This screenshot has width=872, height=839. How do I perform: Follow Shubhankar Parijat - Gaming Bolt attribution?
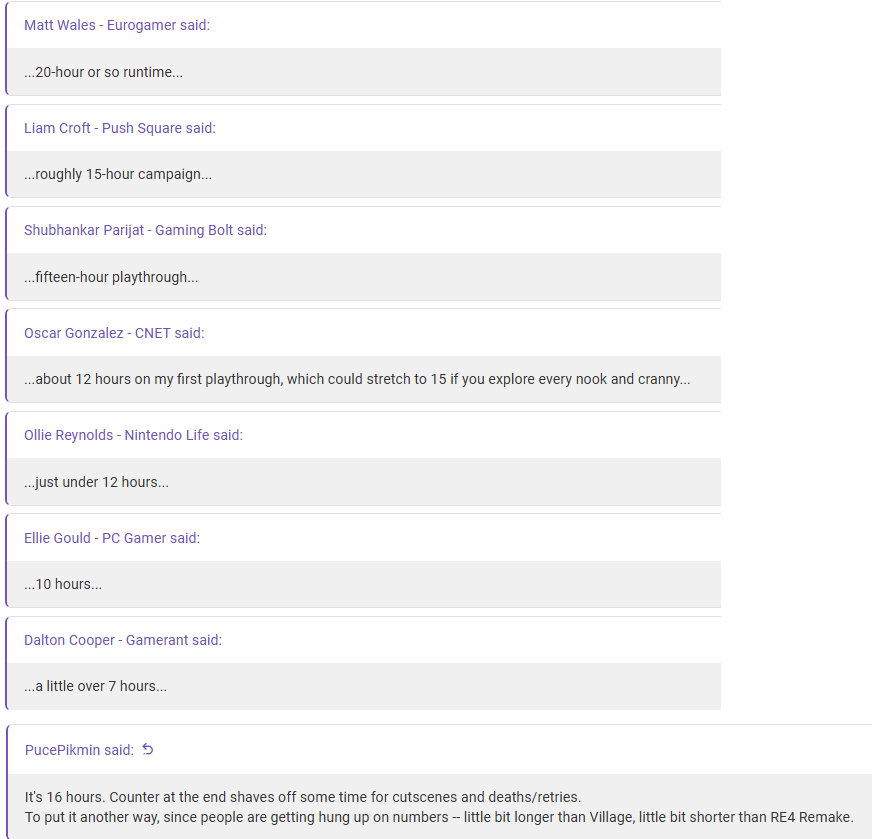[145, 230]
